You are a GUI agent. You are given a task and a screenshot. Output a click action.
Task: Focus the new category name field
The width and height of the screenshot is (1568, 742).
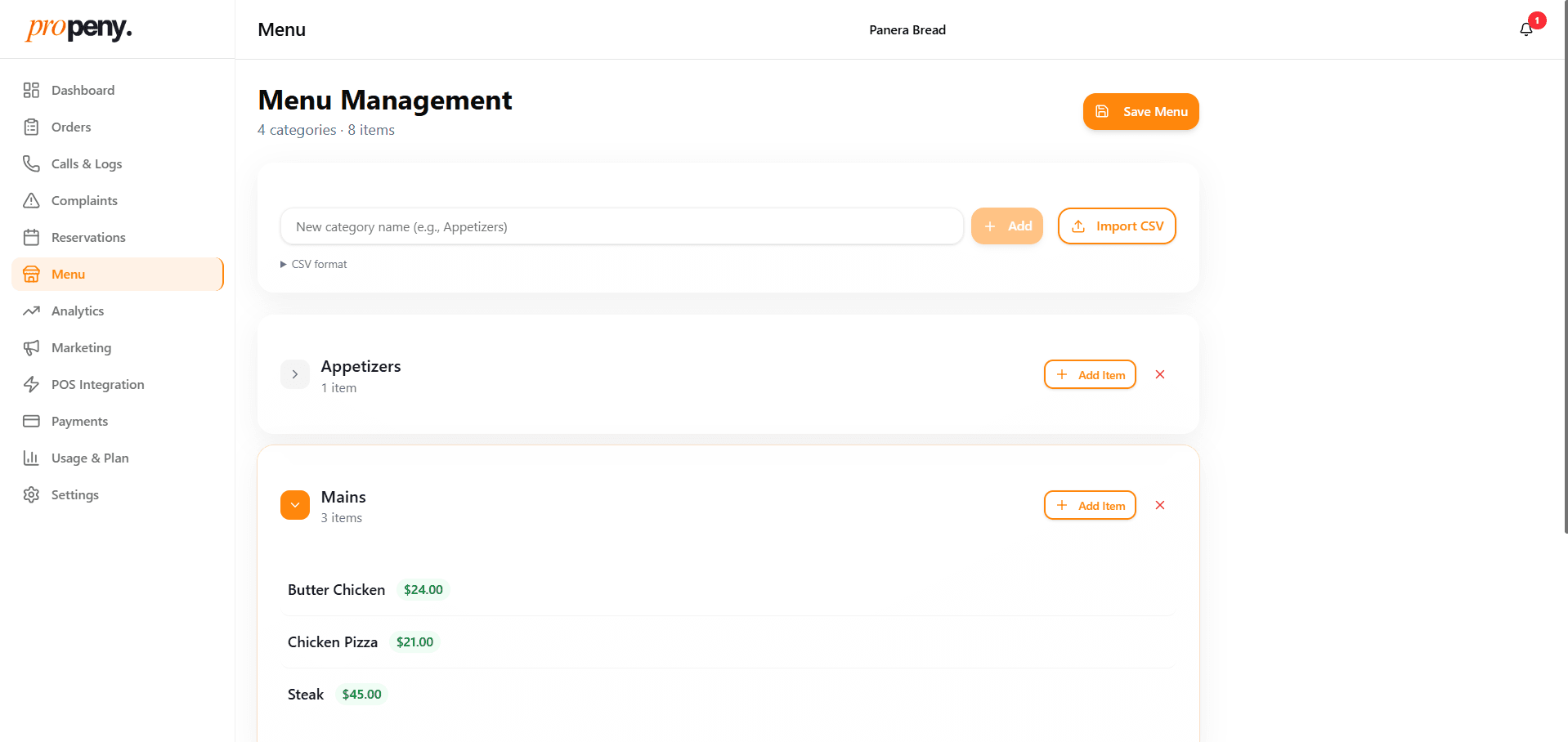pos(621,226)
